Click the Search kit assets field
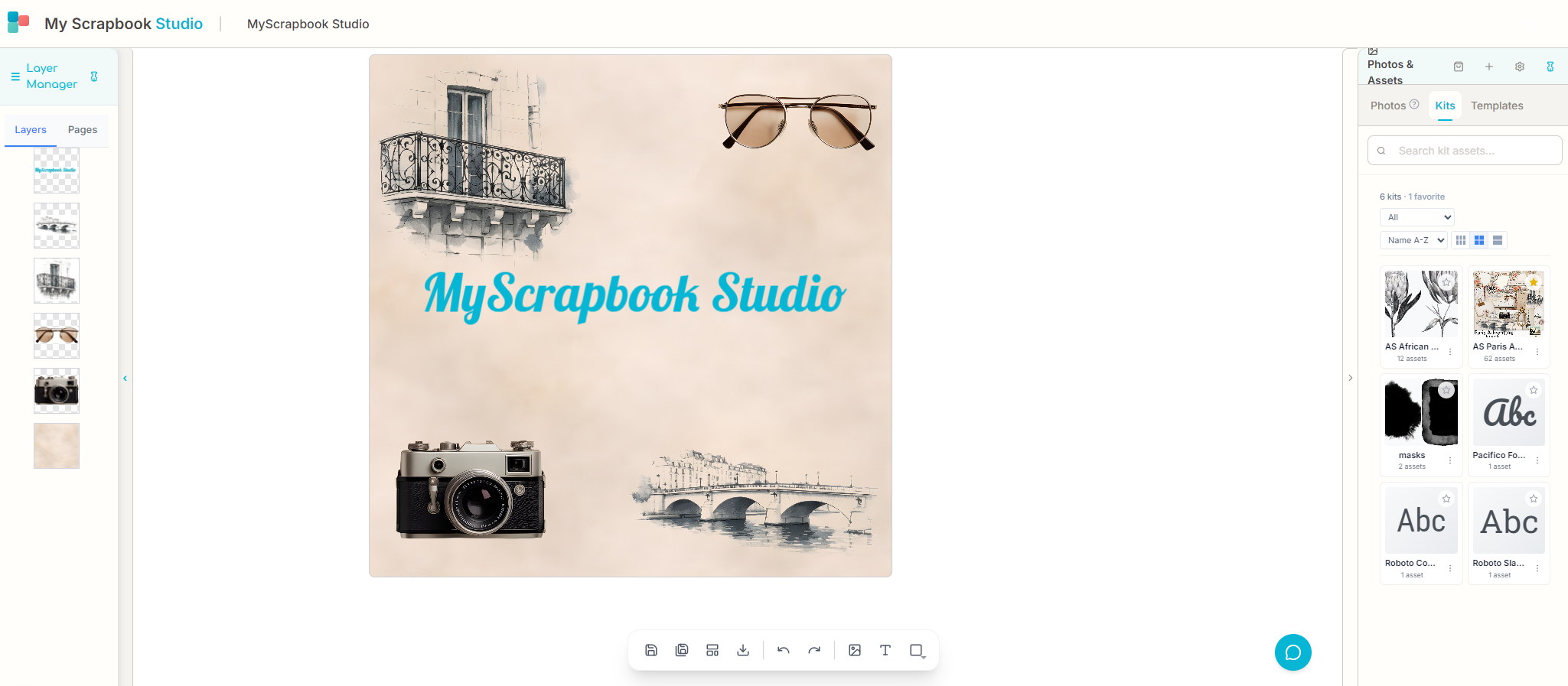 pyautogui.click(x=1465, y=151)
